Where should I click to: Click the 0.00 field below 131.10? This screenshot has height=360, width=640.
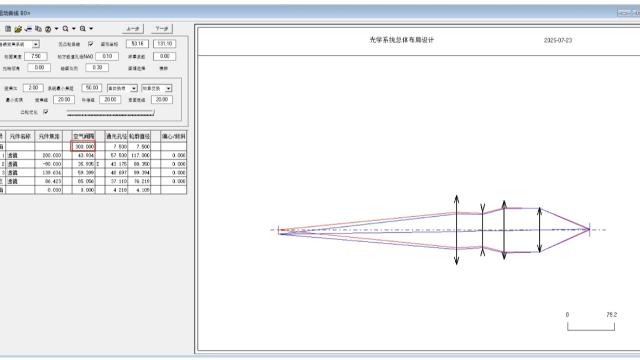tap(164, 56)
